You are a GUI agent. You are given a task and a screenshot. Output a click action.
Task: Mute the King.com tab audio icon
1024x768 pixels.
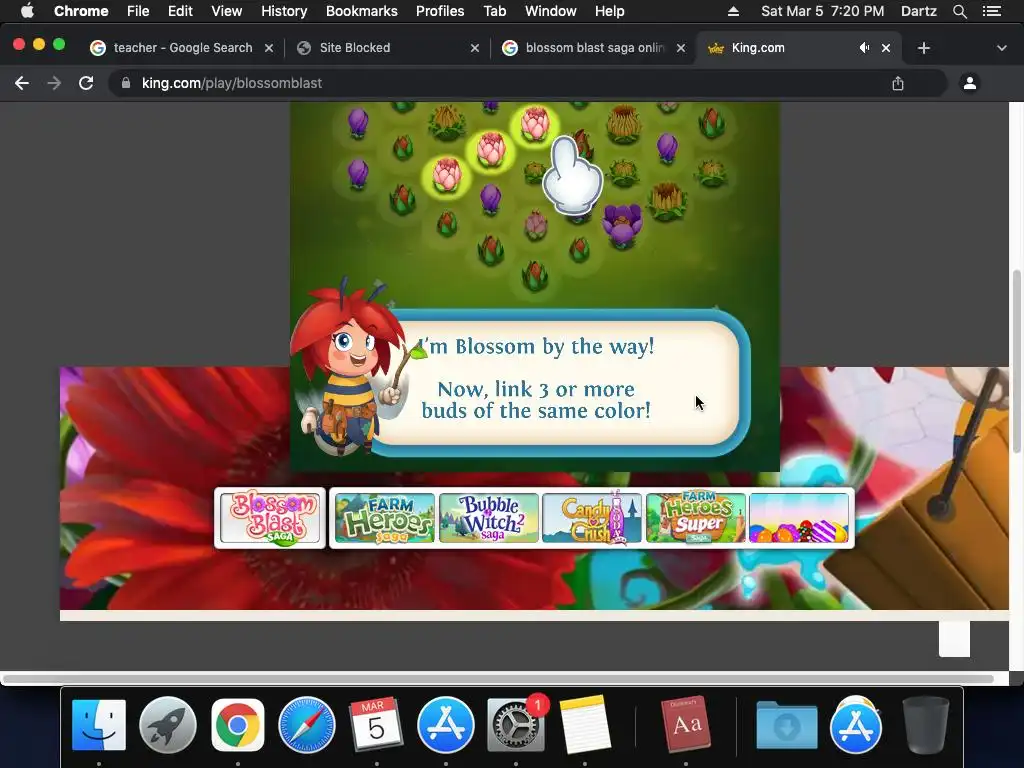864,48
